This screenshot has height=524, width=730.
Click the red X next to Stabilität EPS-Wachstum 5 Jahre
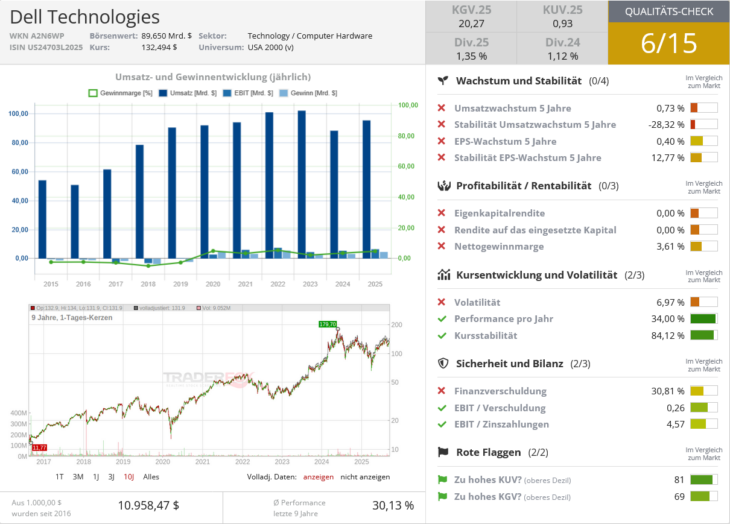(x=441, y=157)
